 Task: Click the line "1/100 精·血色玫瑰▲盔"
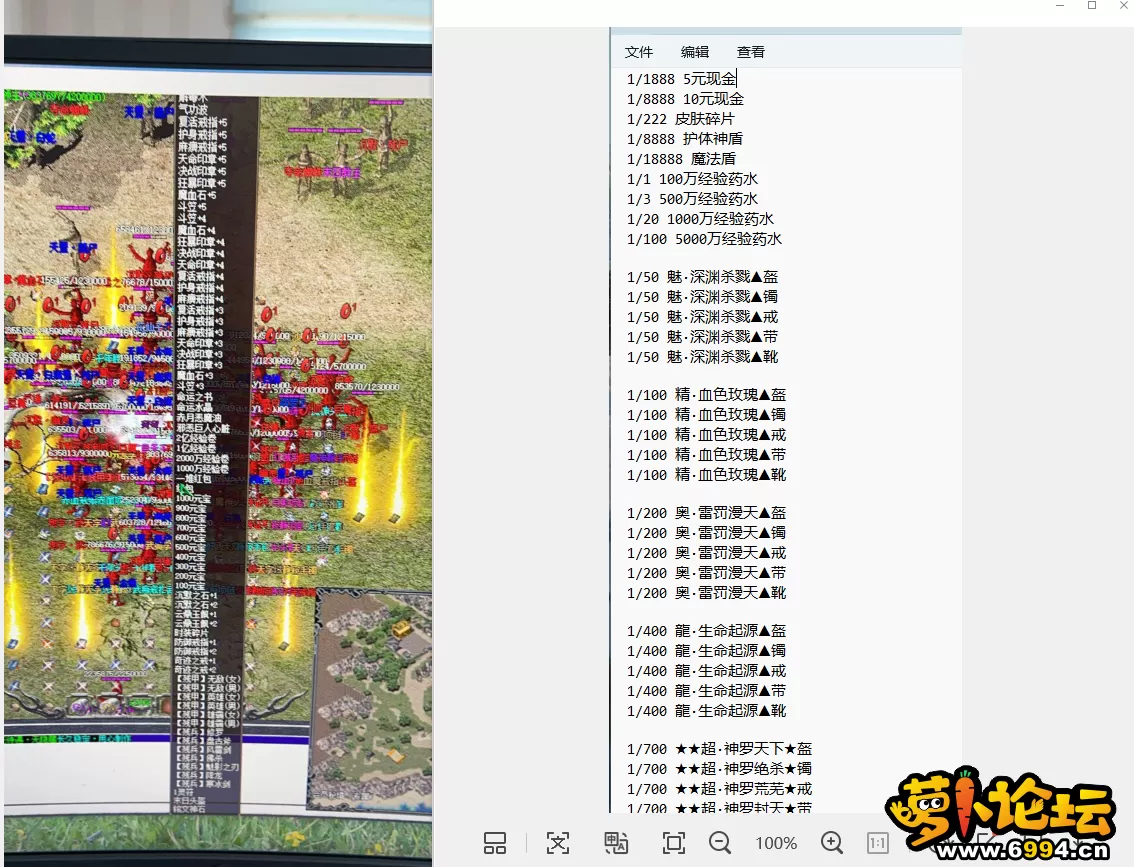[707, 395]
